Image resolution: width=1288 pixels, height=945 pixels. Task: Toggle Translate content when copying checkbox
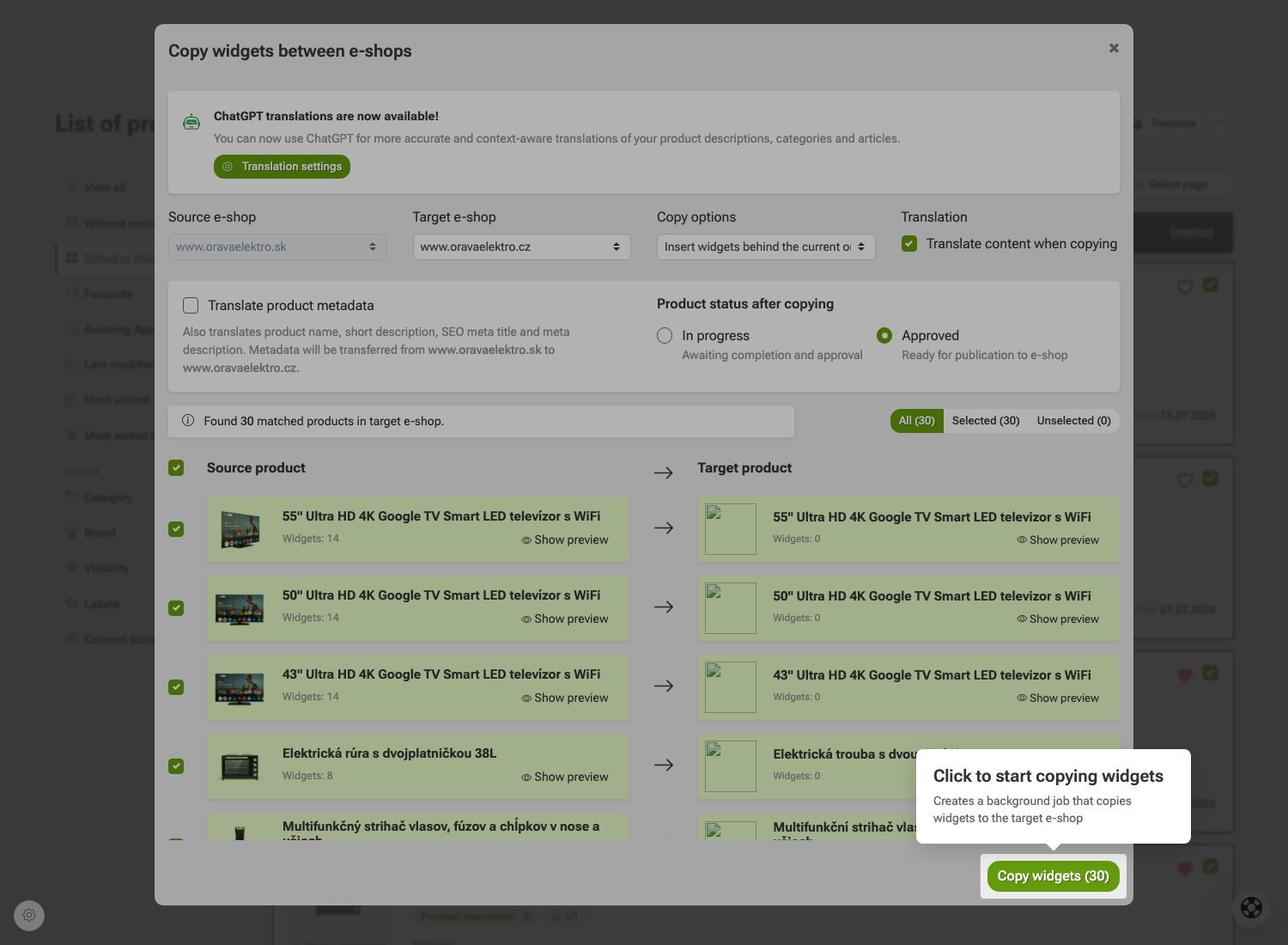click(909, 244)
